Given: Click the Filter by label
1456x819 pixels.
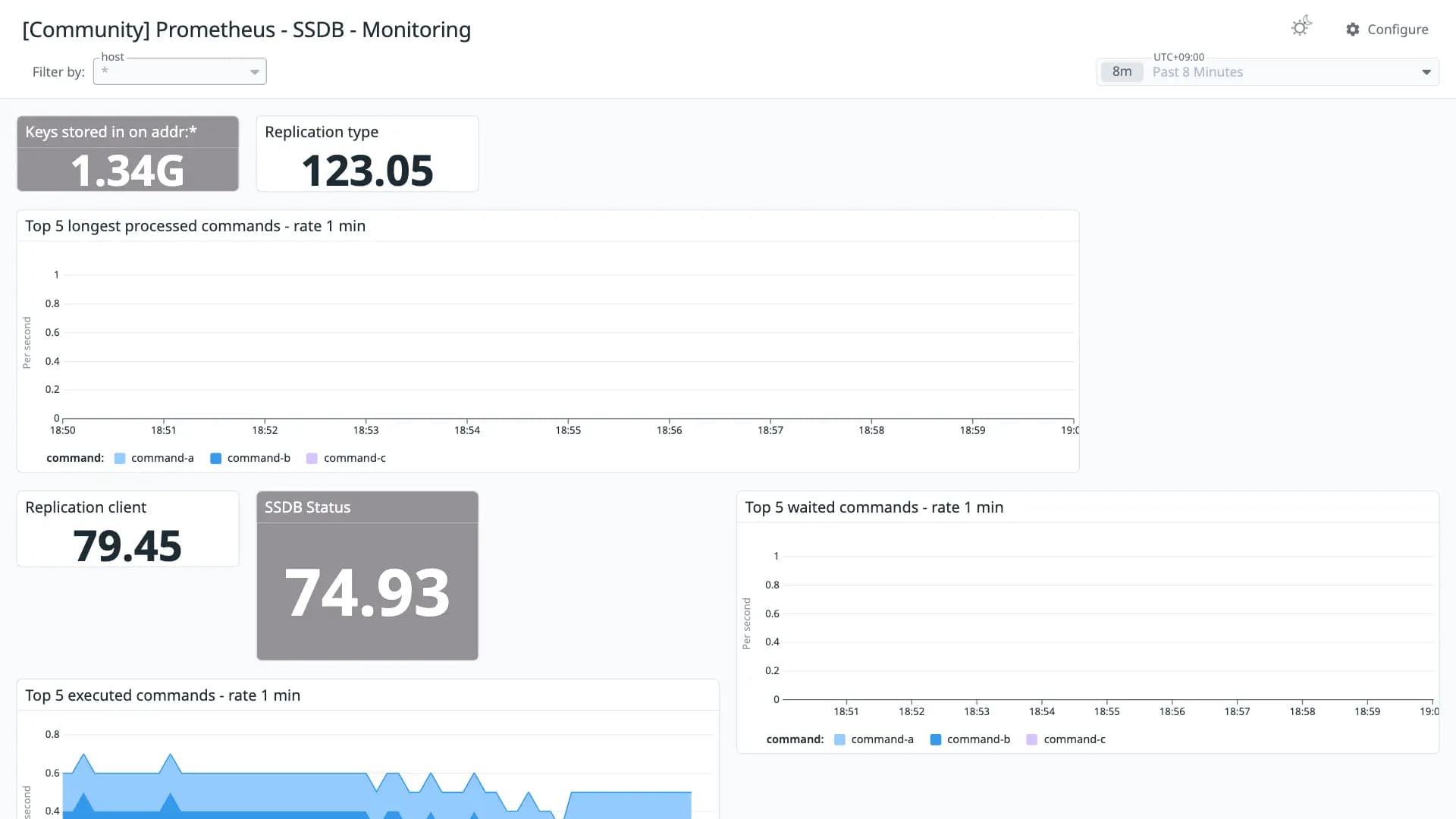Looking at the screenshot, I should (58, 72).
